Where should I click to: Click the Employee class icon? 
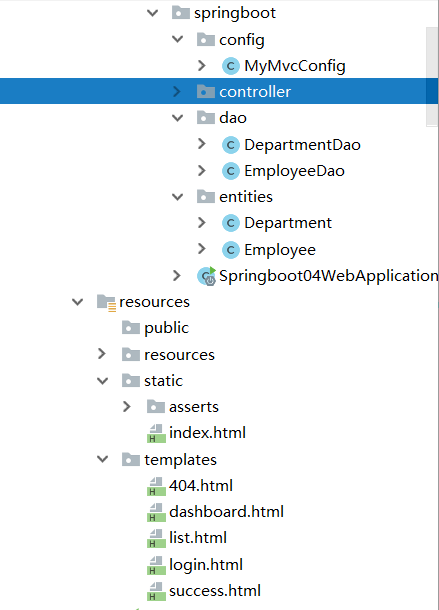click(x=230, y=250)
